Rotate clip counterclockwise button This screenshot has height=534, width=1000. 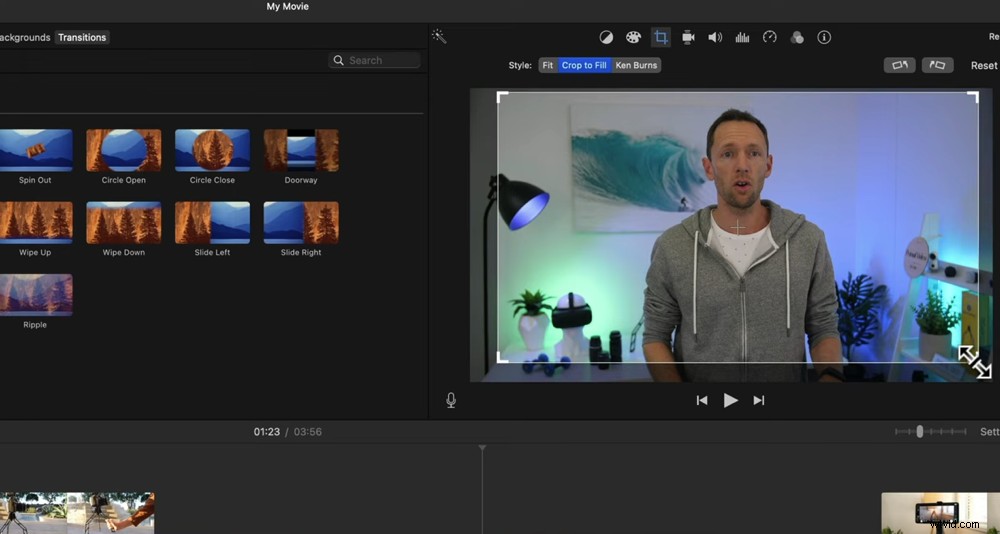[x=899, y=65]
